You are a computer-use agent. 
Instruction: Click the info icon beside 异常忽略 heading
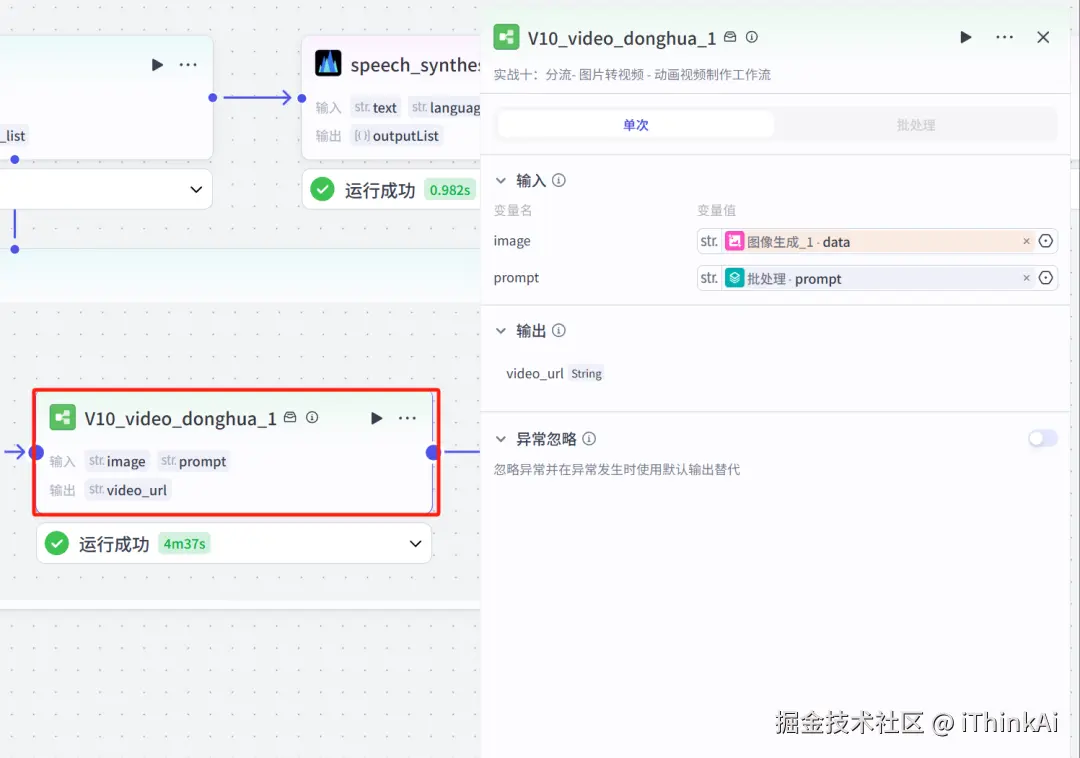click(589, 438)
